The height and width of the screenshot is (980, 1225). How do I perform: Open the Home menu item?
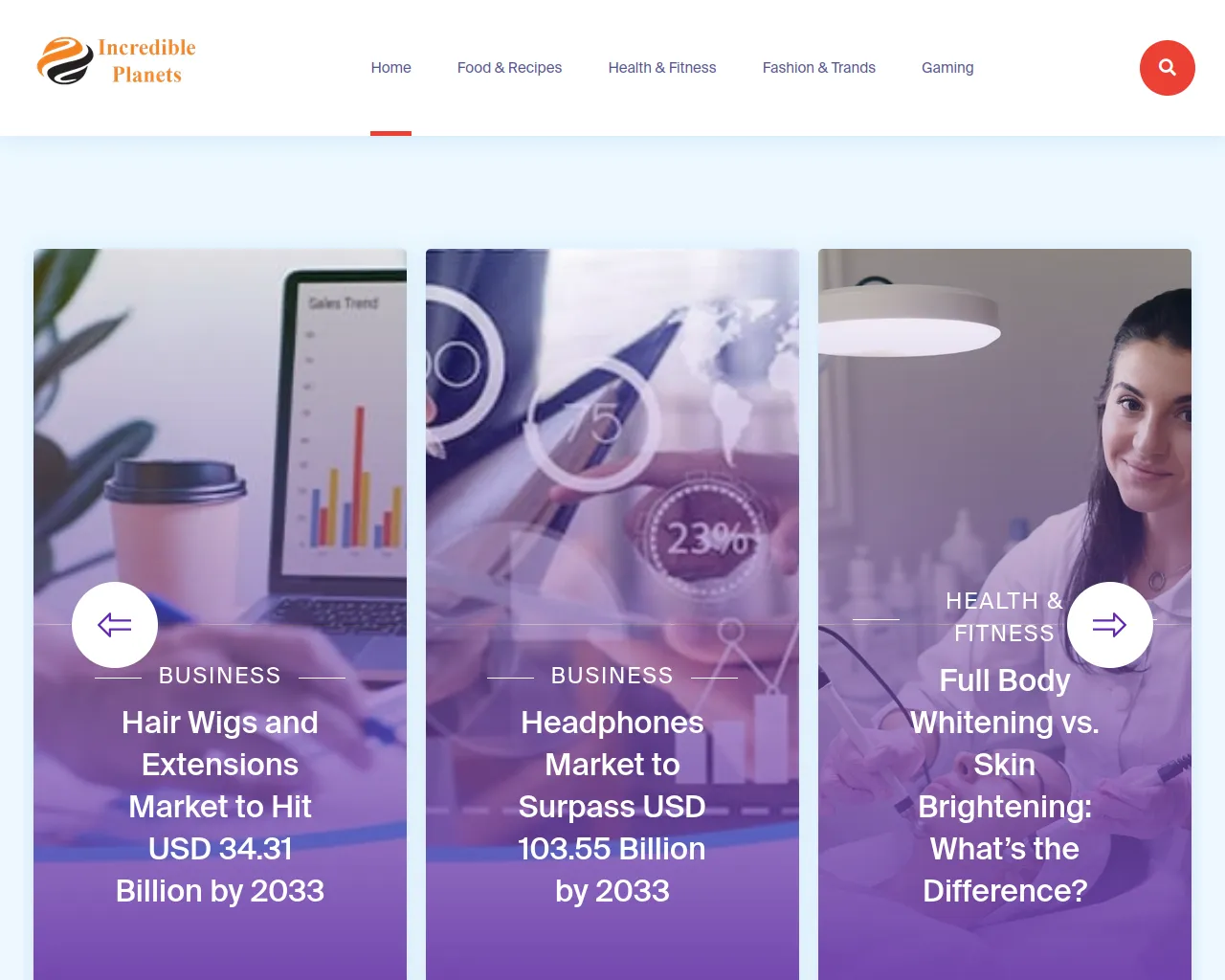[390, 68]
